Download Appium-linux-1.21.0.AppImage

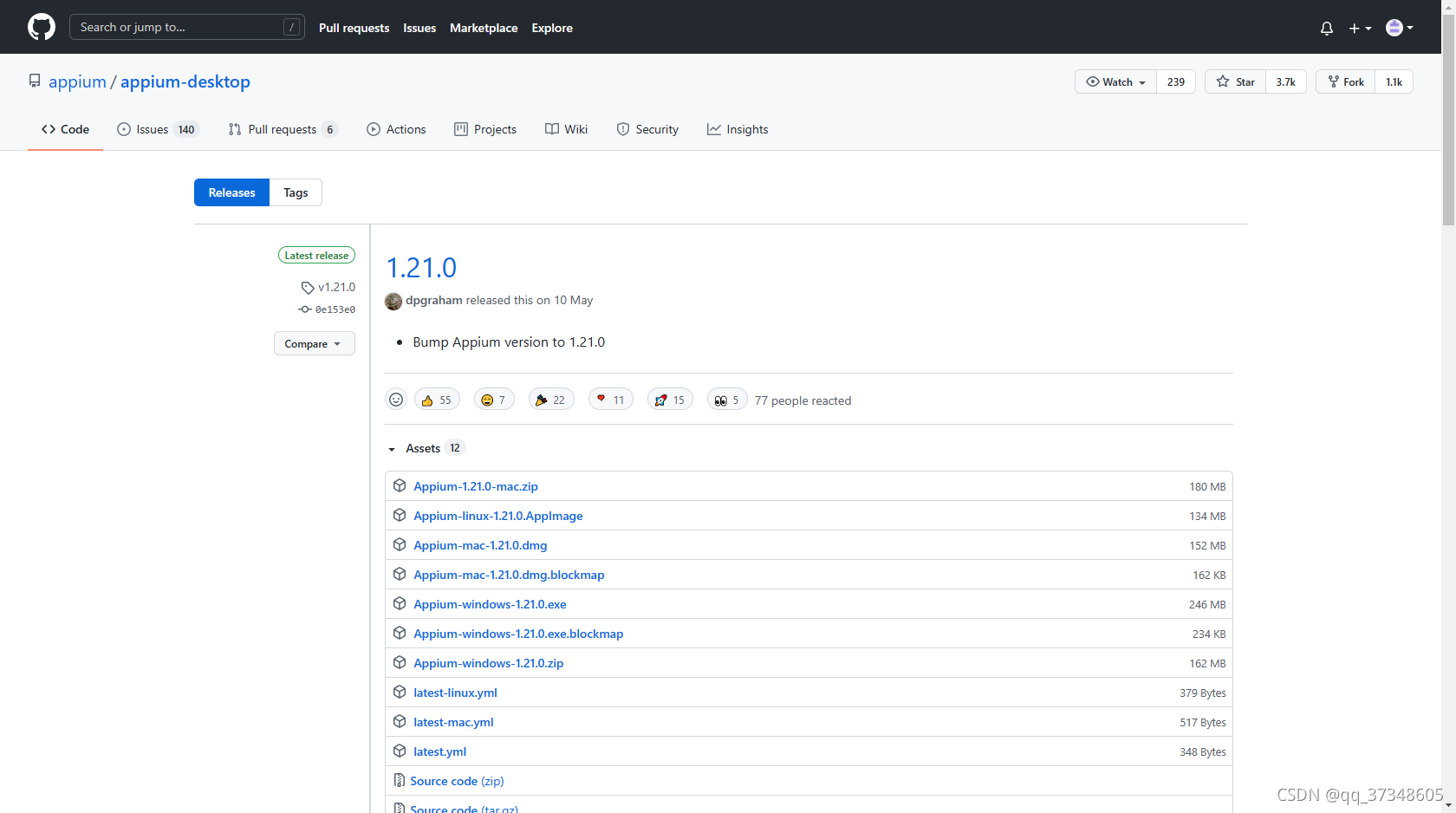tap(497, 516)
